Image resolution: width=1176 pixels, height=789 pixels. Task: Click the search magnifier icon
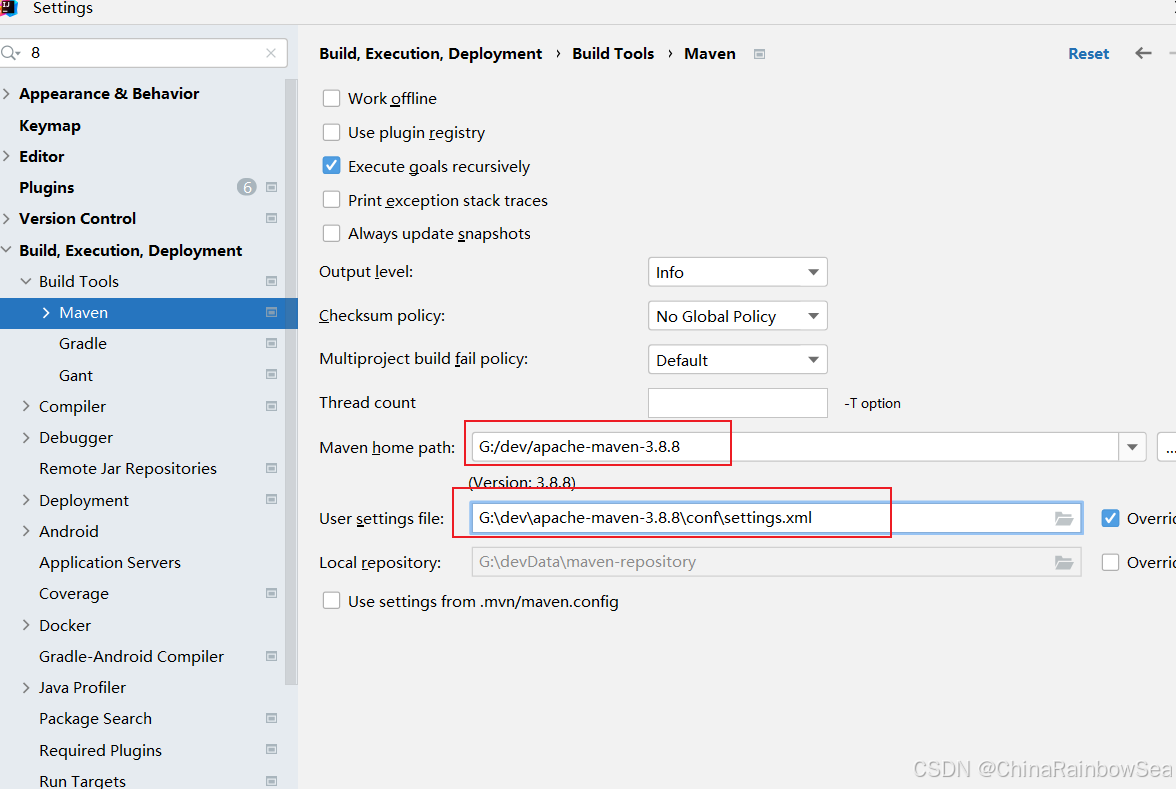10,52
